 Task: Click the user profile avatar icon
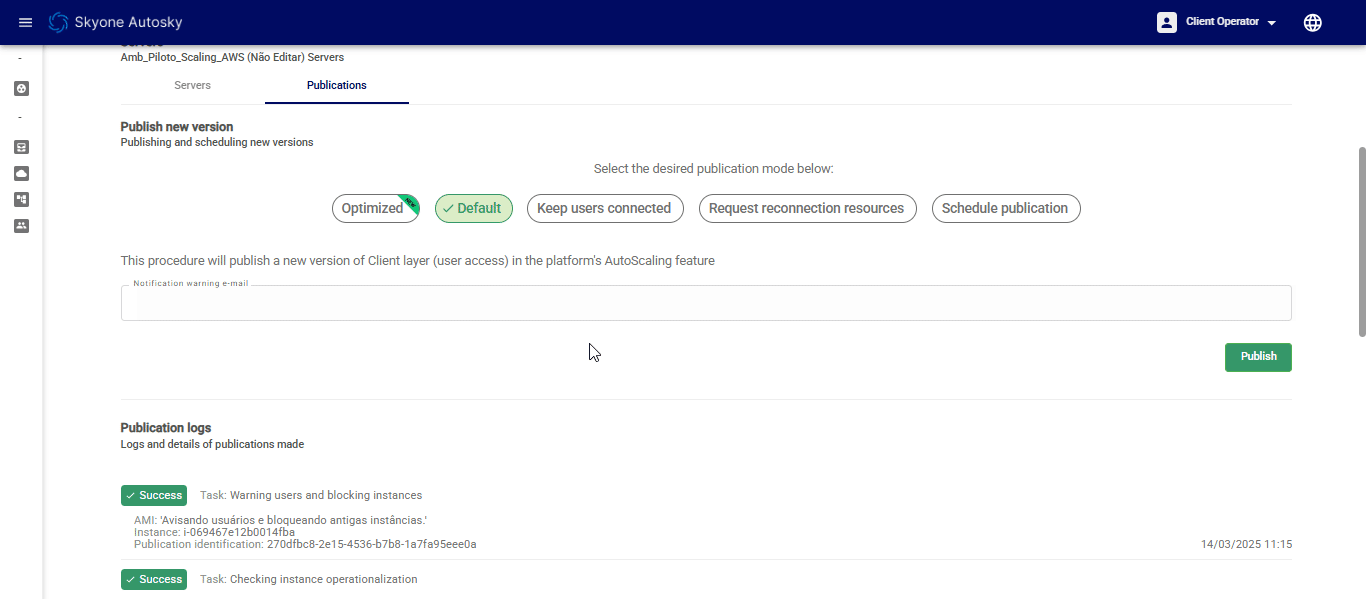tap(1167, 22)
